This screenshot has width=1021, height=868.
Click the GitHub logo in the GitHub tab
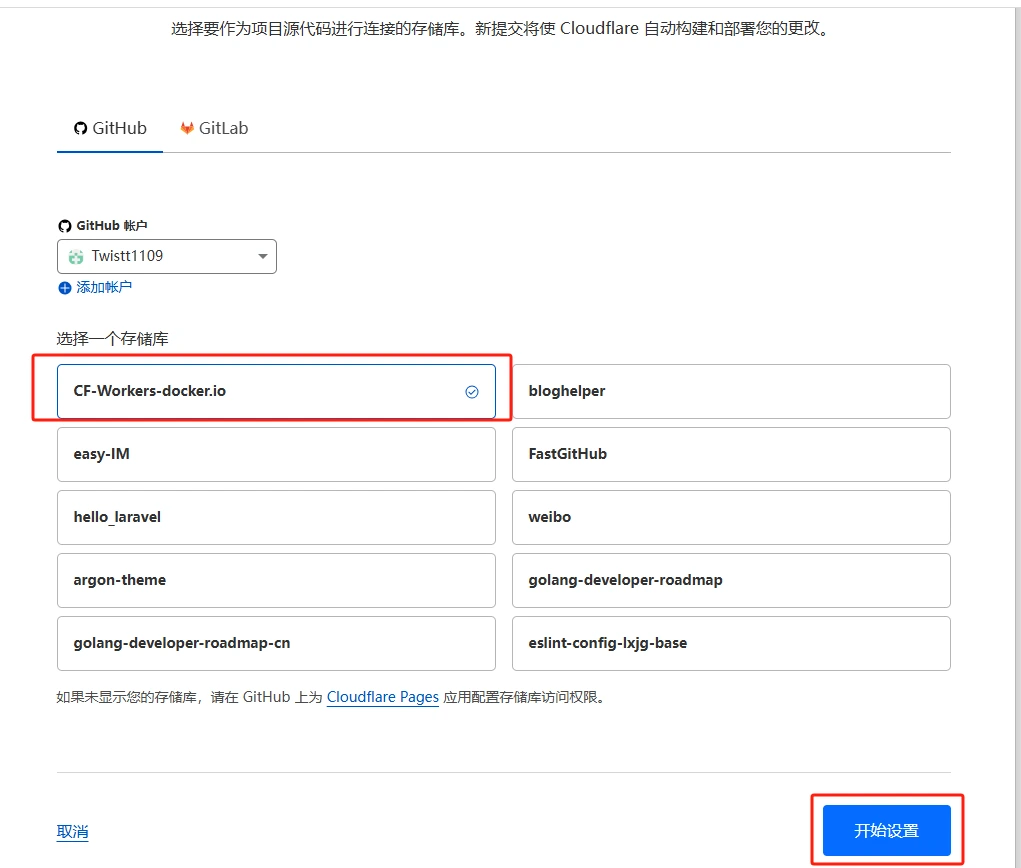(x=81, y=128)
